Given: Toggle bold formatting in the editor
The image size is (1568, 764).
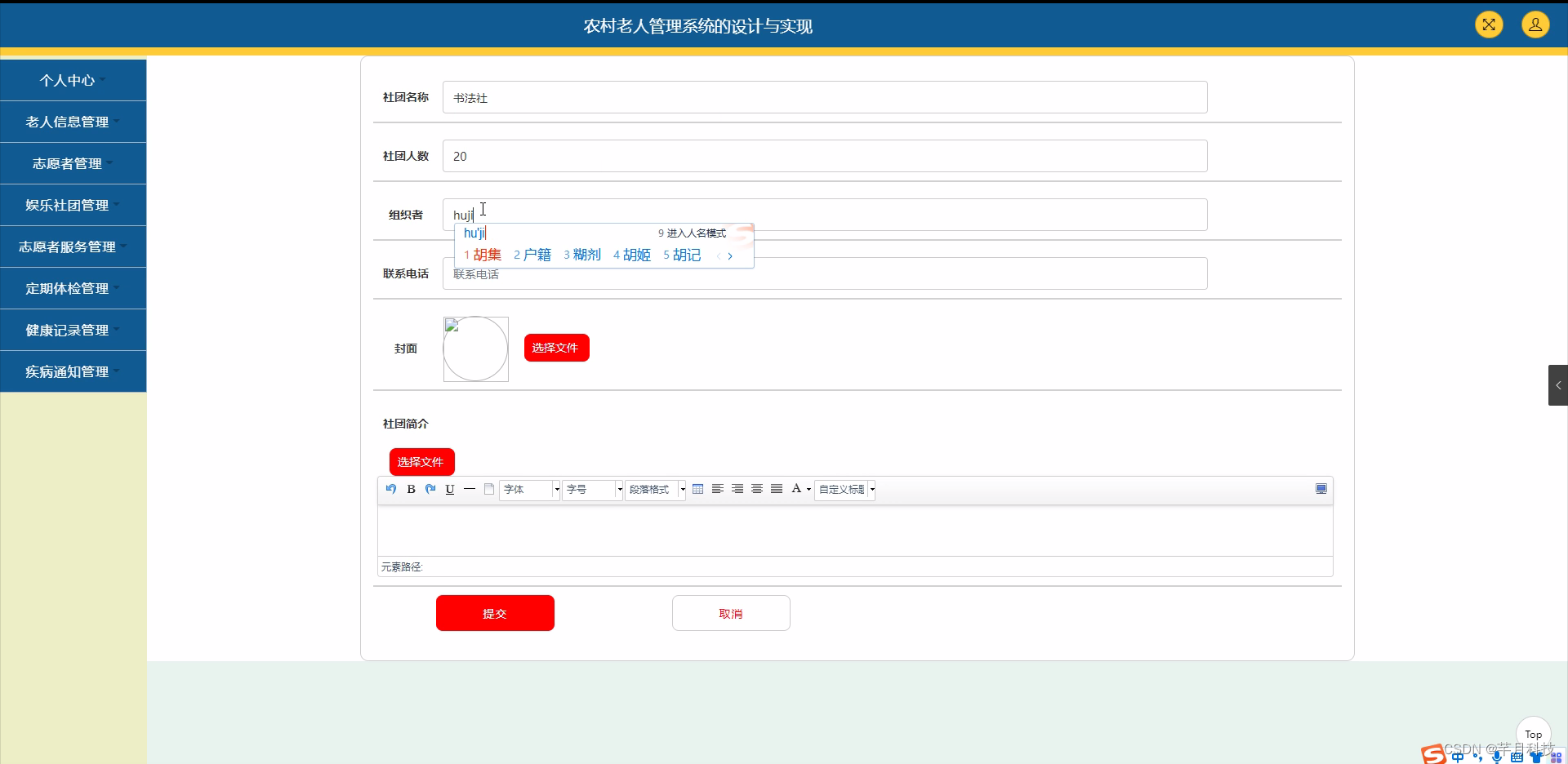Looking at the screenshot, I should [411, 489].
